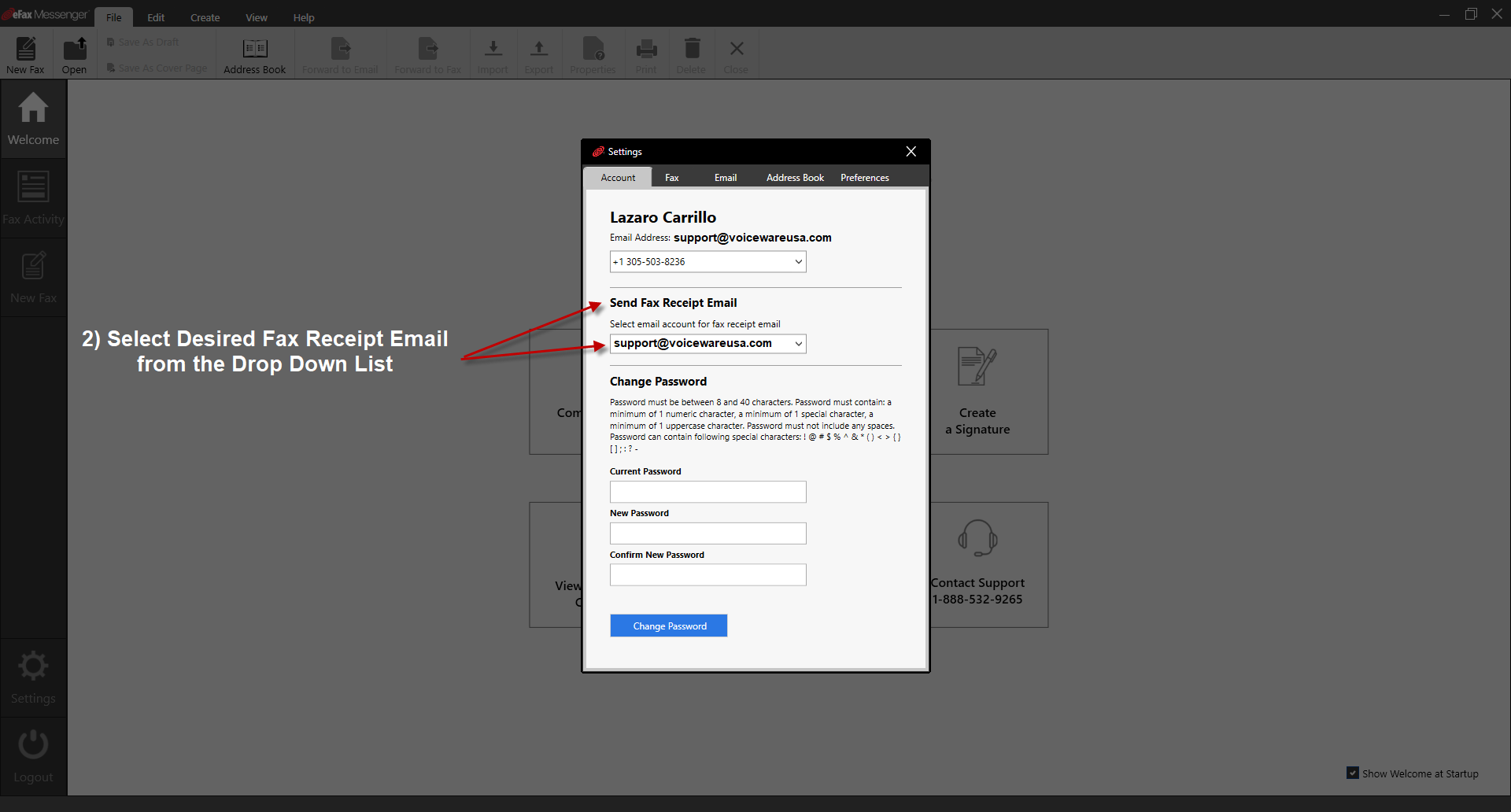Switch to the Preferences tab

865,177
